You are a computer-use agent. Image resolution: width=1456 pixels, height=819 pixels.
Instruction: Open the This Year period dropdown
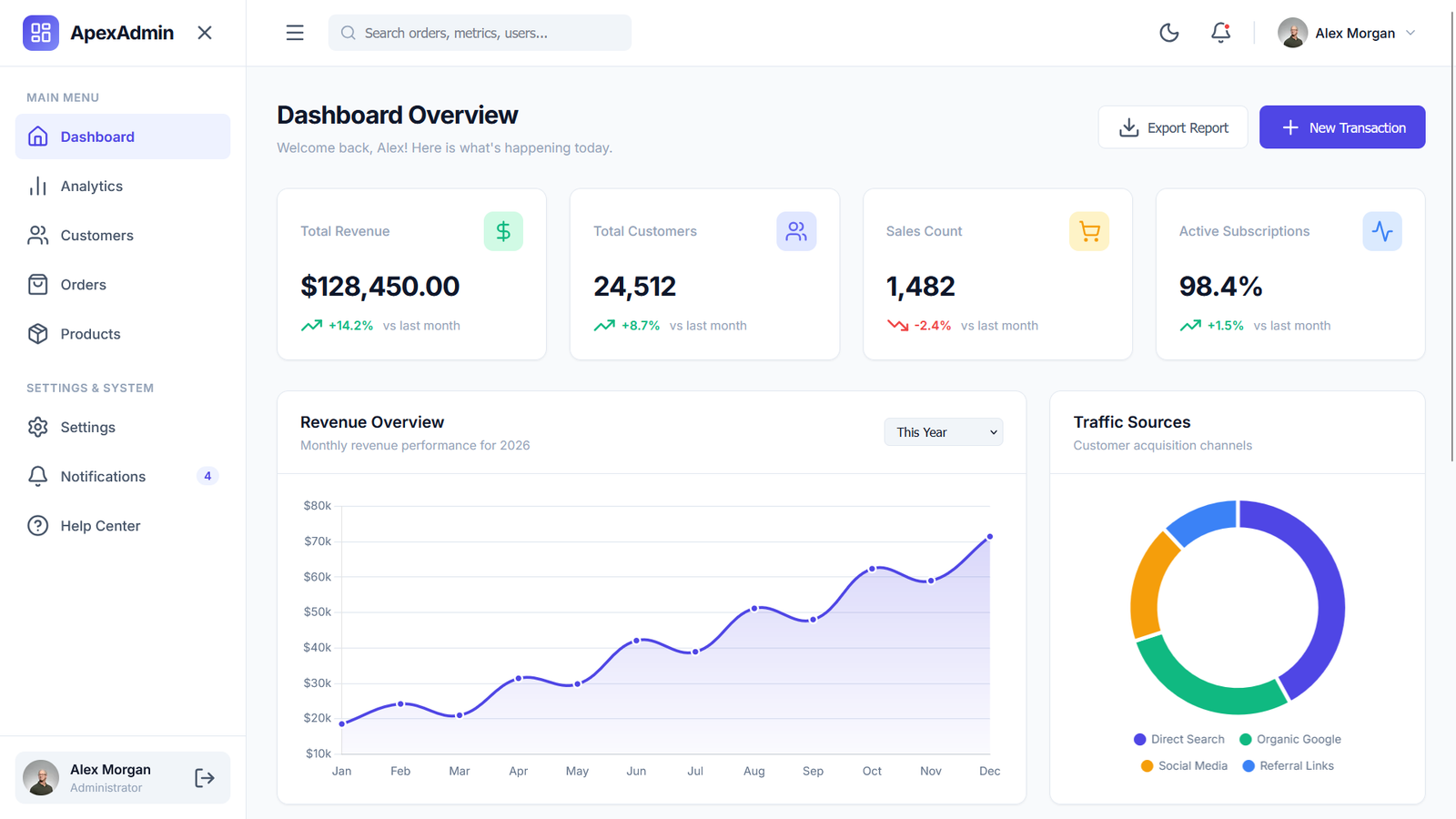(x=944, y=432)
